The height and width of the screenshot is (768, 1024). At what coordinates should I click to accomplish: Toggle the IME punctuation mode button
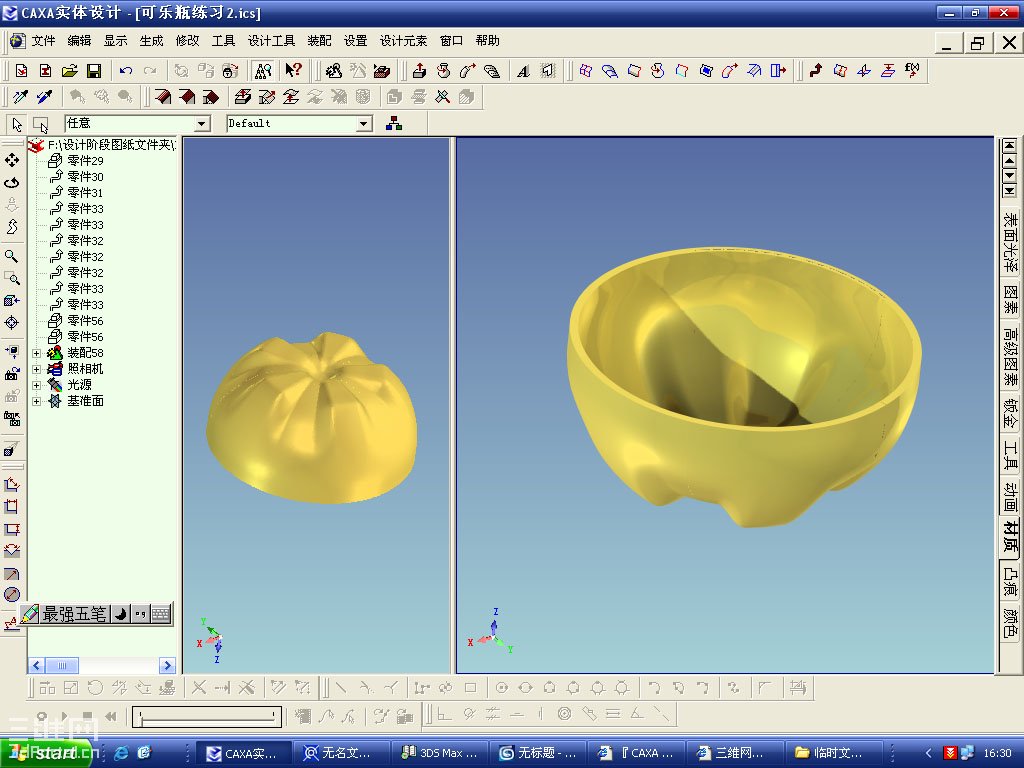(x=140, y=614)
